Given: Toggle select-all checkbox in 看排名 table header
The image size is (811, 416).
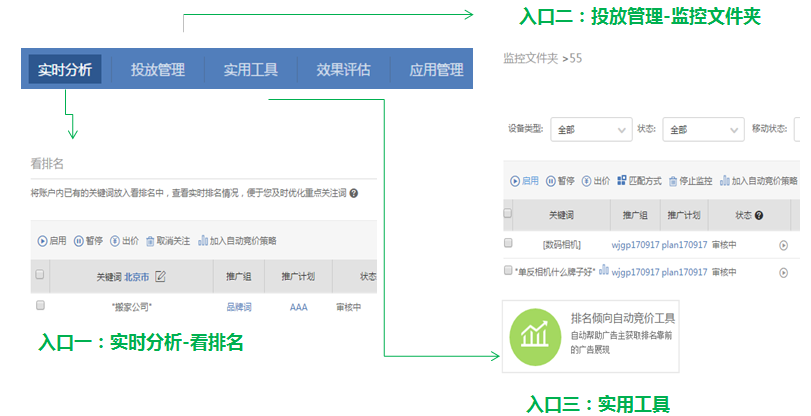Looking at the screenshot, I should pyautogui.click(x=40, y=276).
